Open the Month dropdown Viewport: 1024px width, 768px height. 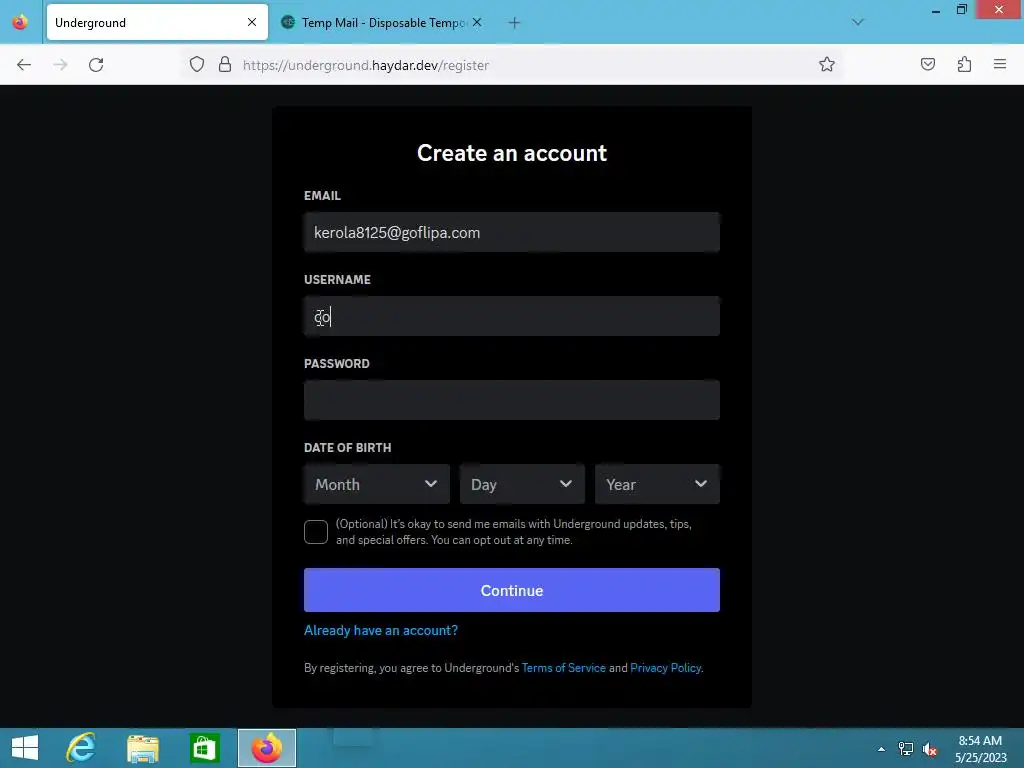(x=376, y=484)
